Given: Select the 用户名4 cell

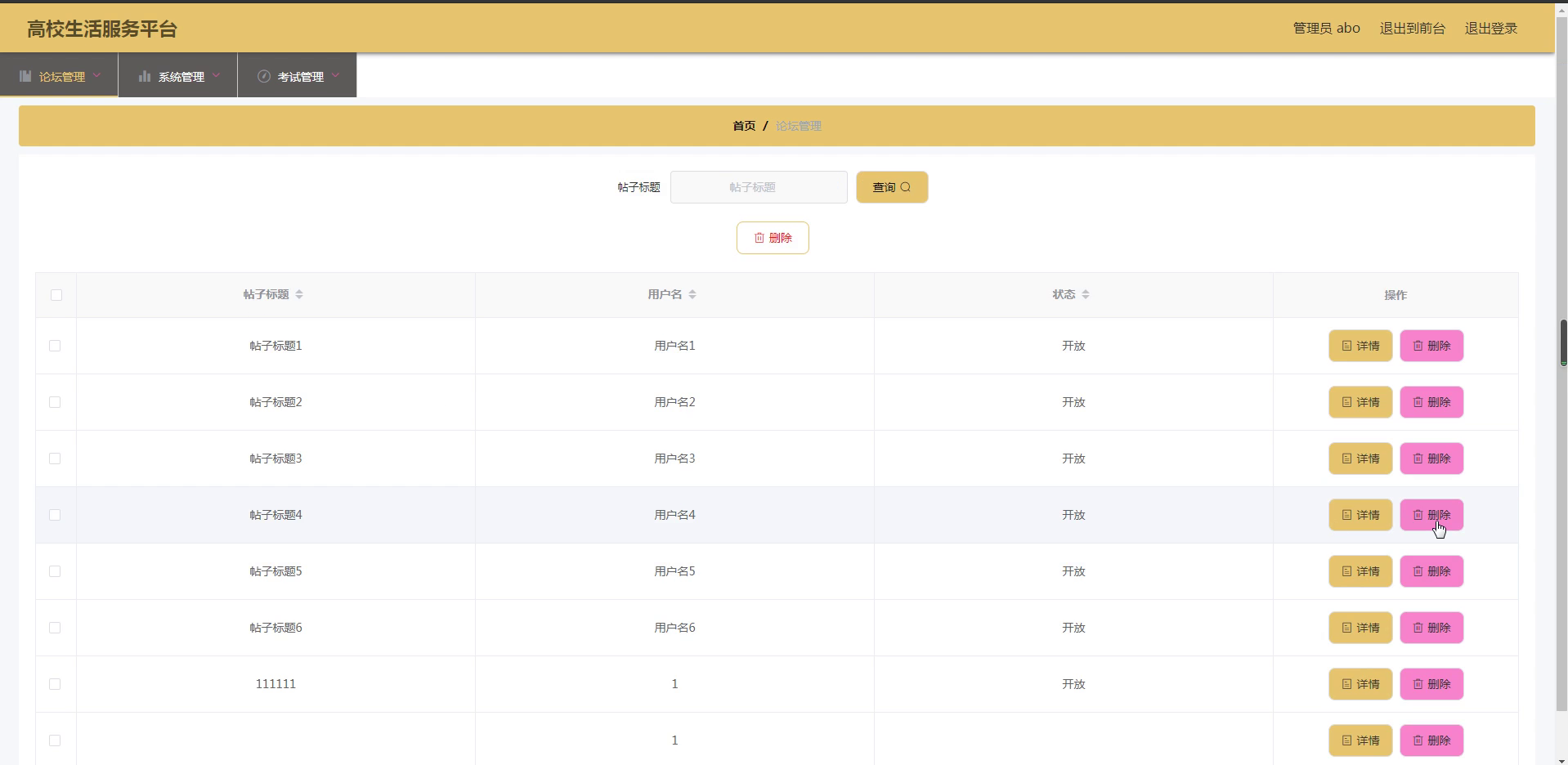Looking at the screenshot, I should click(674, 515).
